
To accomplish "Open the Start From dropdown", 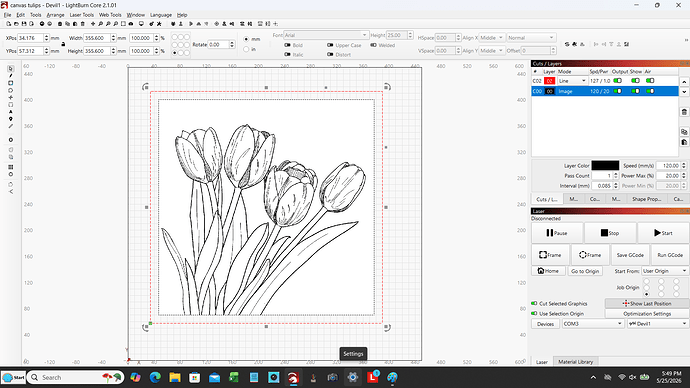I will click(665, 271).
